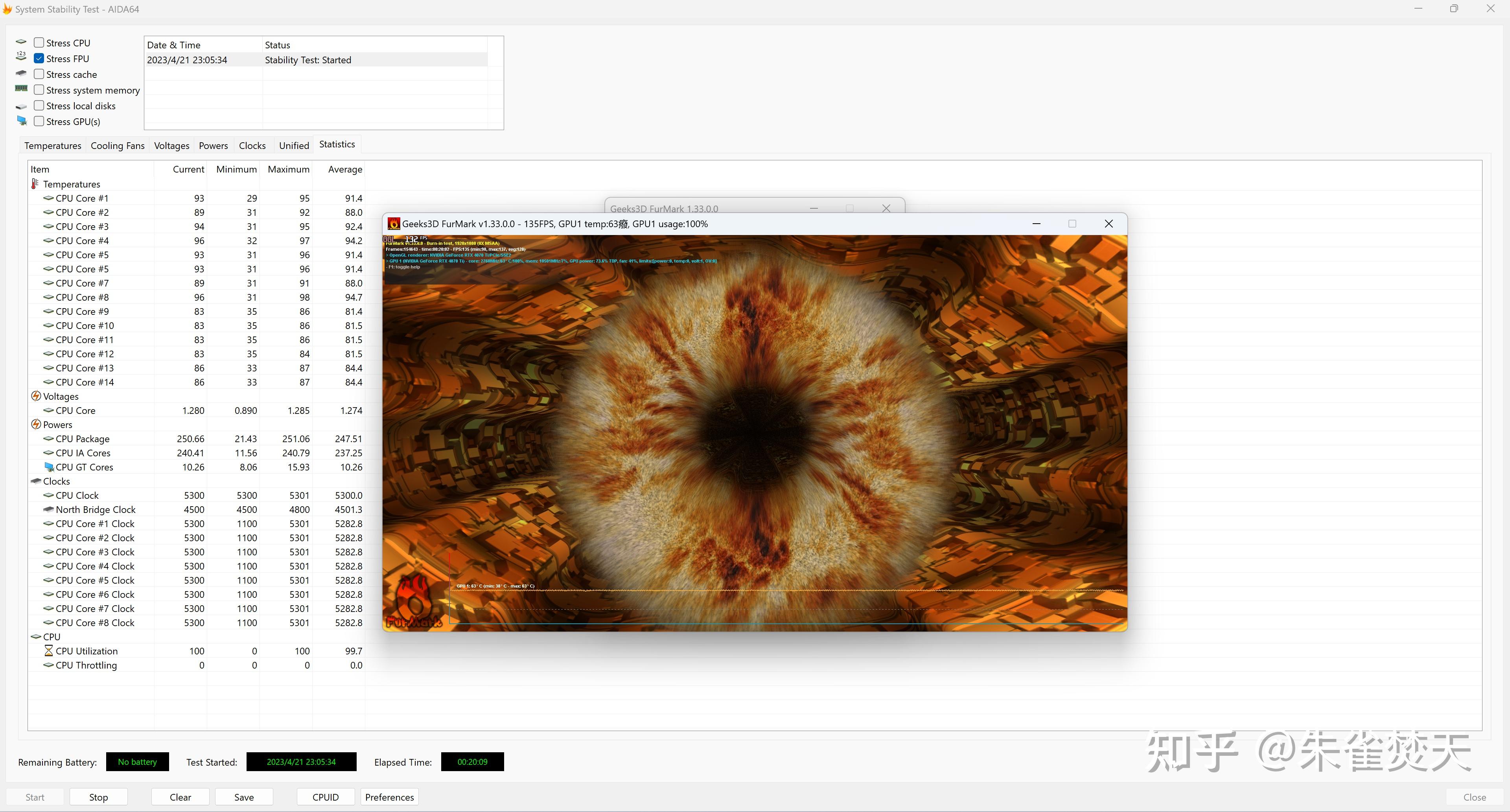Click the local disks drive icon

(x=21, y=107)
